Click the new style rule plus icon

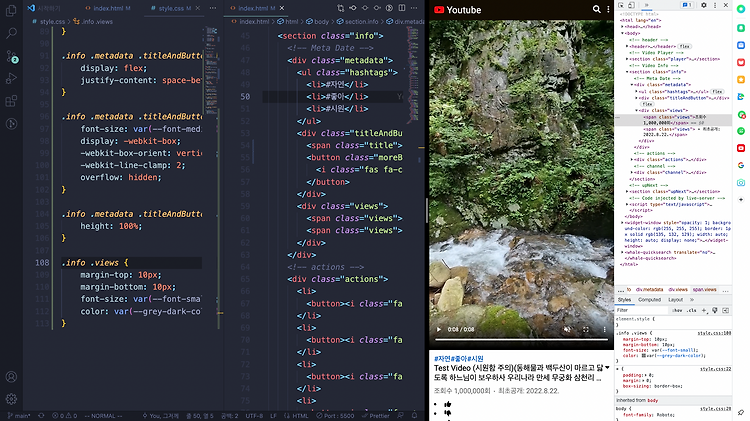click(704, 310)
